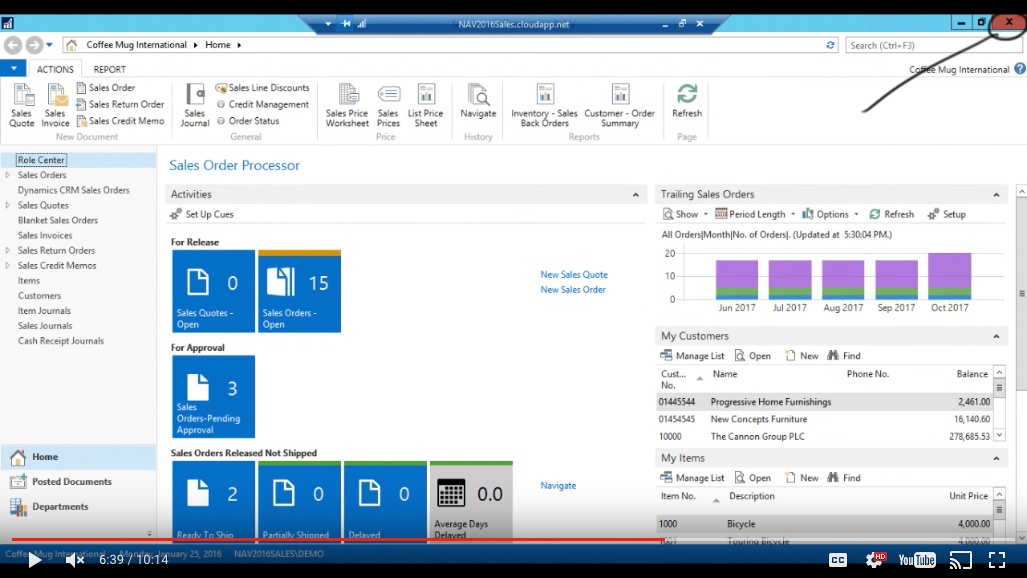Viewport: 1027px width, 578px height.
Task: Select Role Center in the tree
Action: (x=41, y=160)
